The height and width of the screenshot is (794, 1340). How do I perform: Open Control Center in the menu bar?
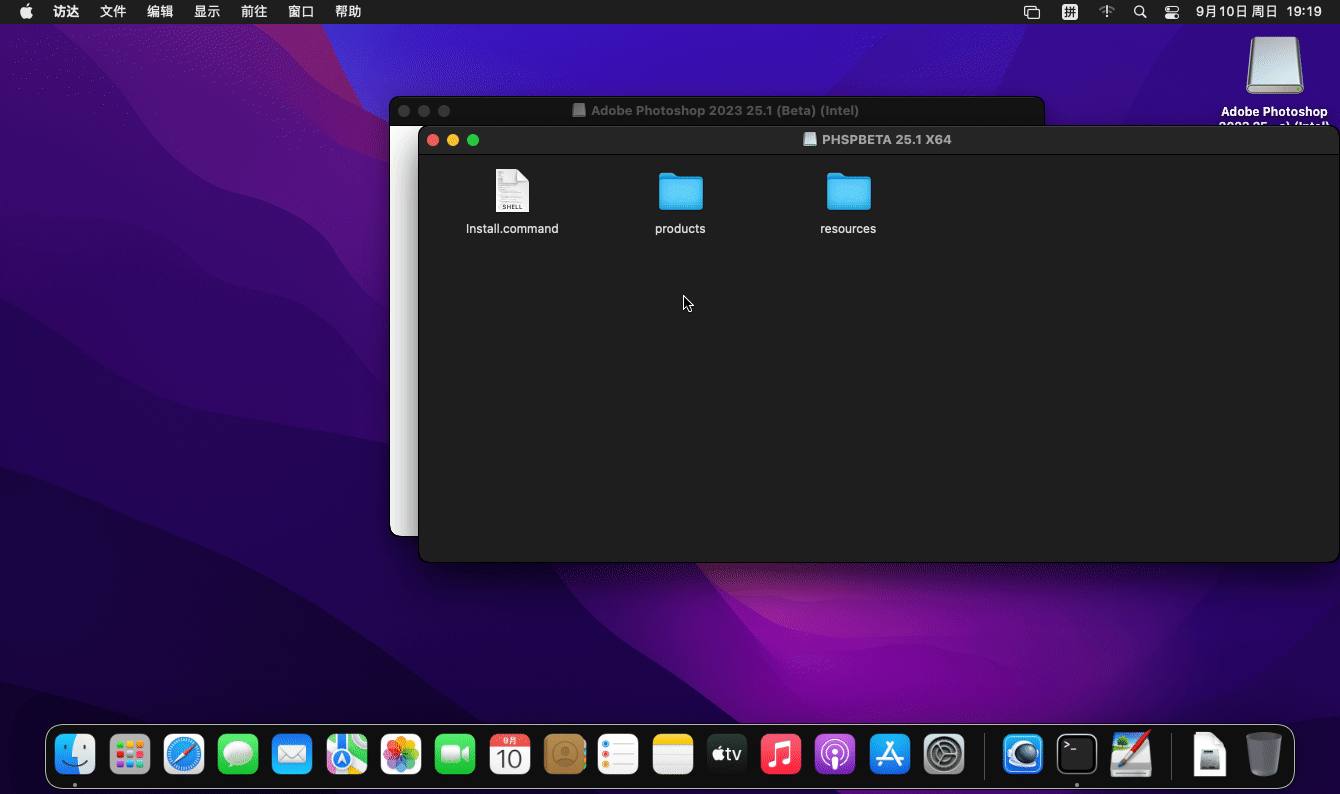point(1172,12)
